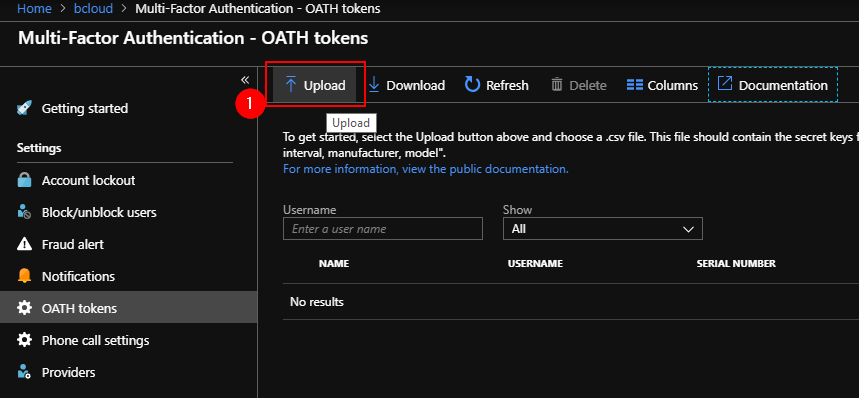Image resolution: width=859 pixels, height=398 pixels.
Task: Select Notifications in the sidebar
Action: 78,276
